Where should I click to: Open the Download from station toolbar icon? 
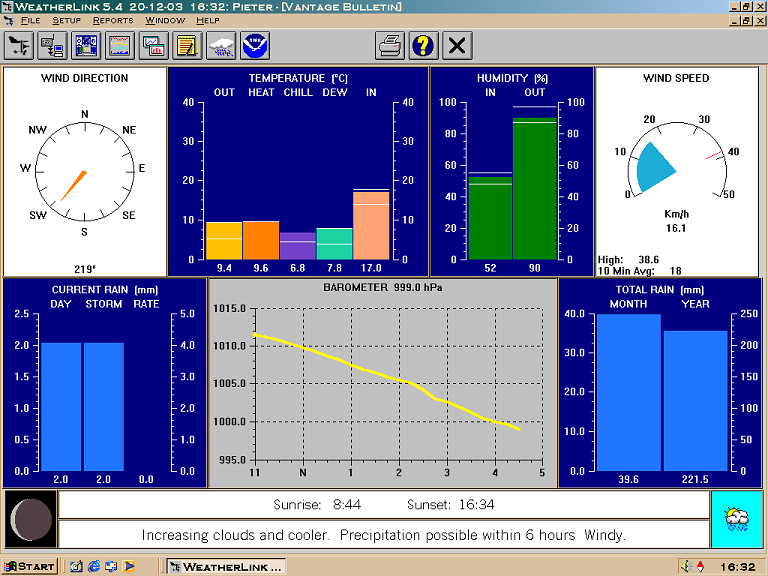[52, 46]
